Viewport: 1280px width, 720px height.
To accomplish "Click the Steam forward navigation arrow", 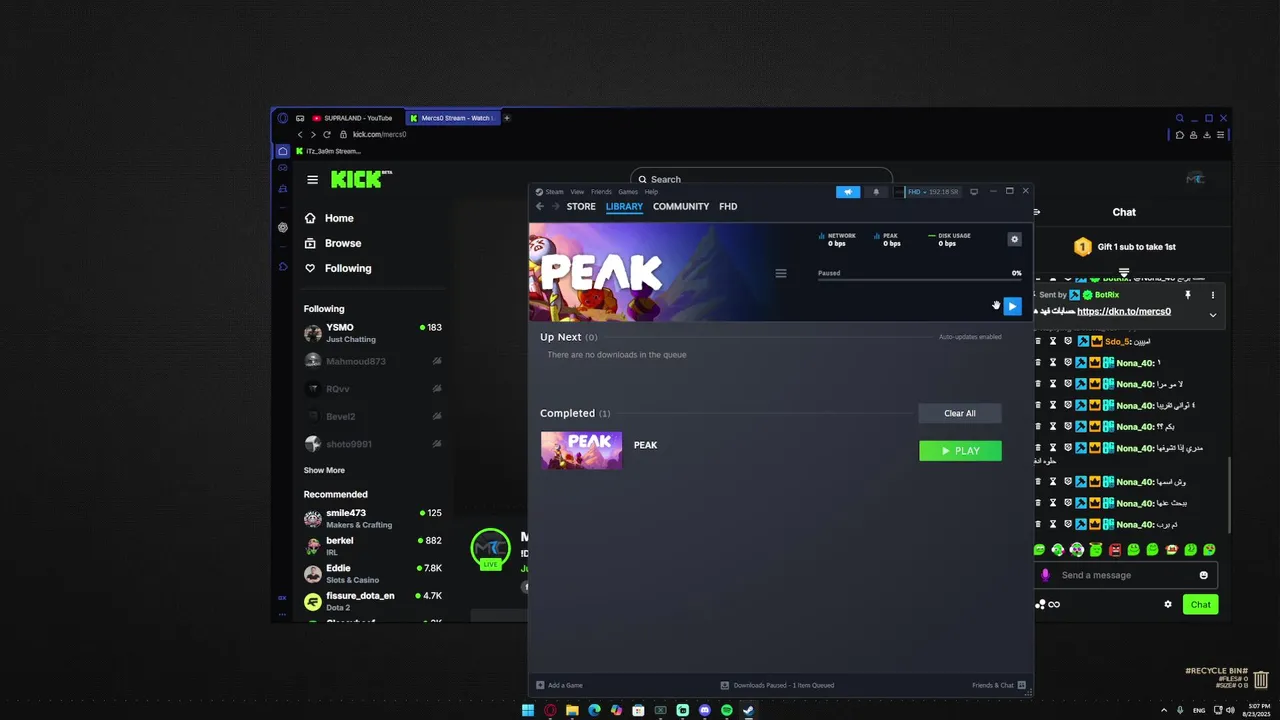I will coord(554,206).
